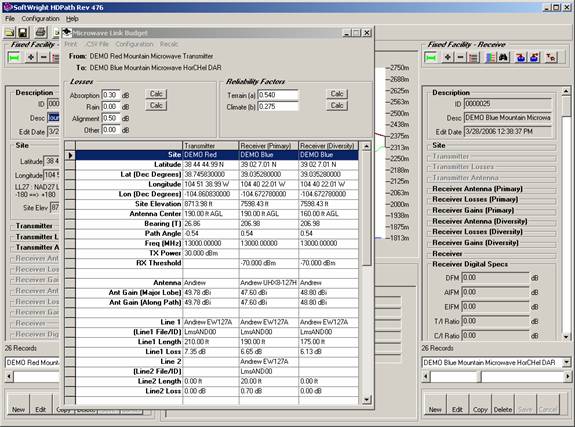Image resolution: width=575 pixels, height=427 pixels.
Task: Click the T/I Ratio dB input field
Action: point(495,321)
